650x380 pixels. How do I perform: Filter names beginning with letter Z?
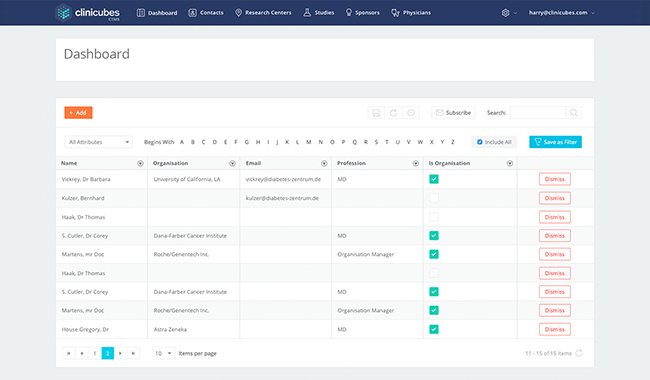pos(453,142)
